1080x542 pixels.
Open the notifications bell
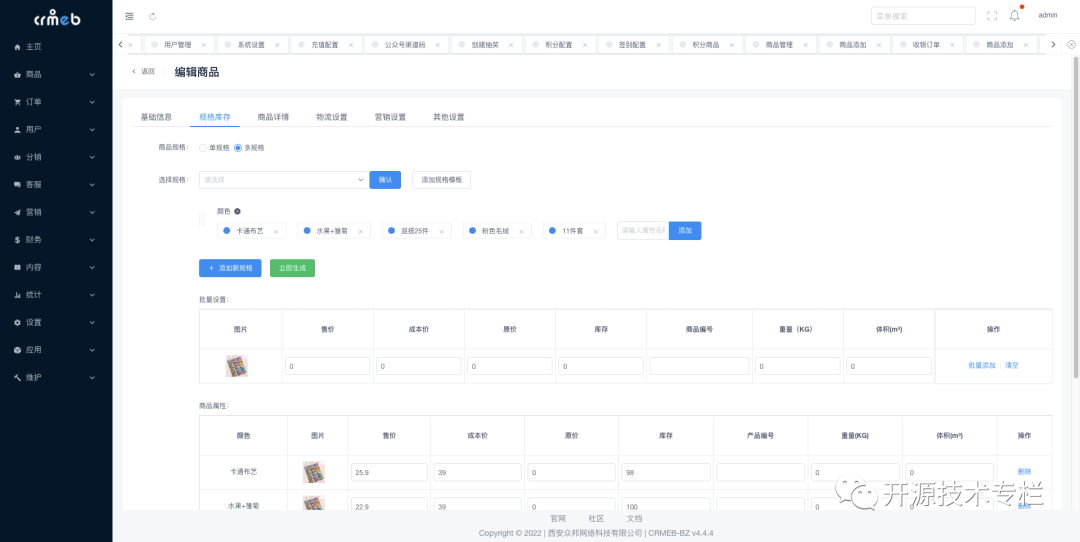[x=1015, y=15]
